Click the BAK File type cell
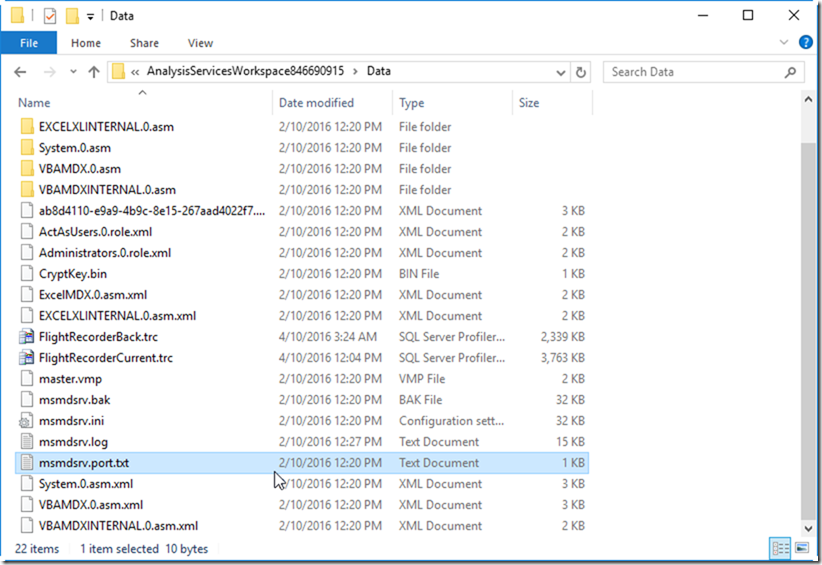 click(x=420, y=399)
